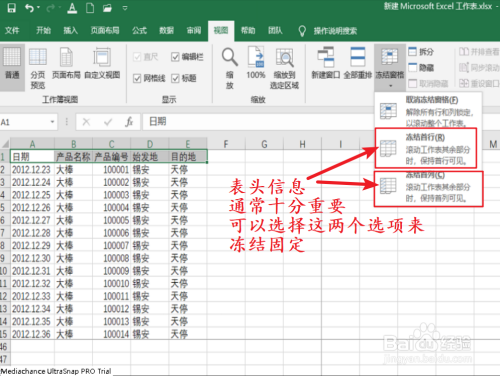
Task: Click the 同步滚动 button
Action: (x=479, y=68)
